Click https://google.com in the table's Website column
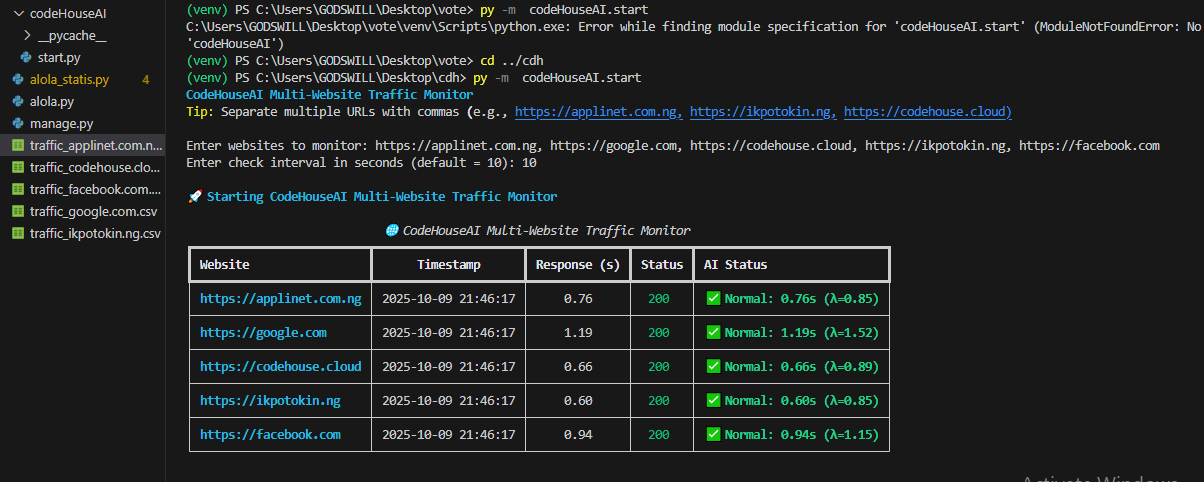Screen dimensions: 1204x482 point(263,332)
